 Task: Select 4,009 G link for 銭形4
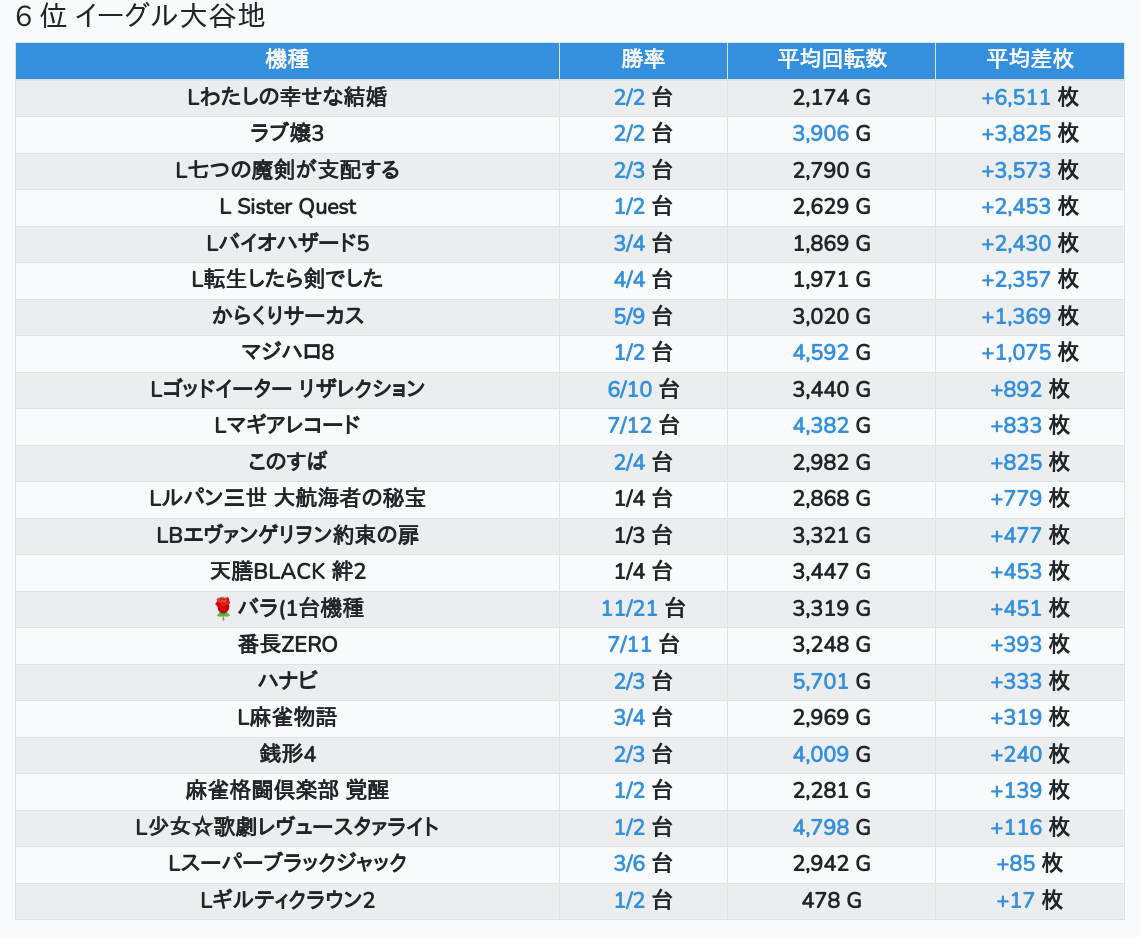coord(821,754)
